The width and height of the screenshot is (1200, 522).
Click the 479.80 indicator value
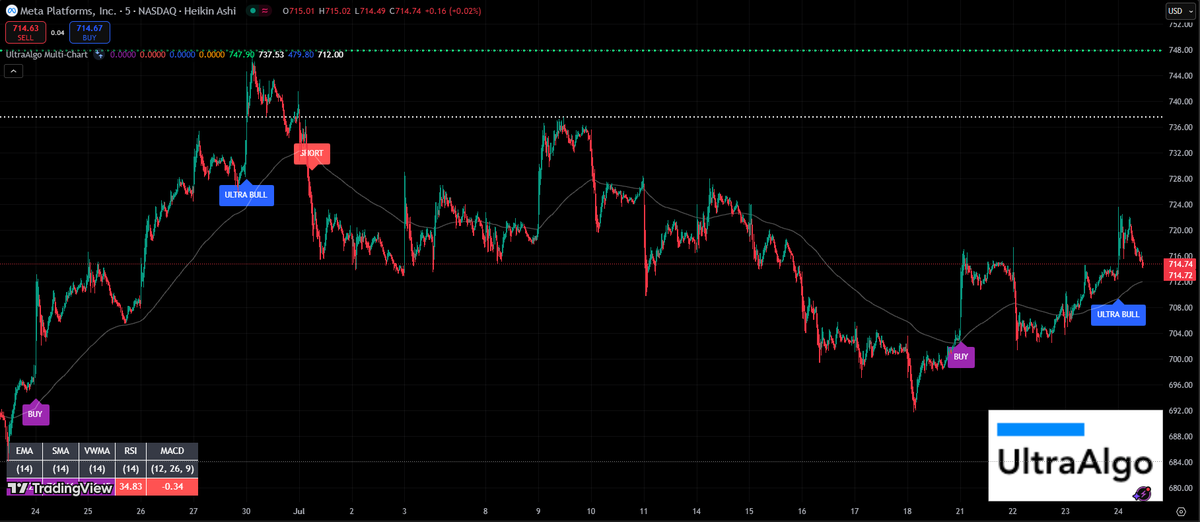click(301, 54)
